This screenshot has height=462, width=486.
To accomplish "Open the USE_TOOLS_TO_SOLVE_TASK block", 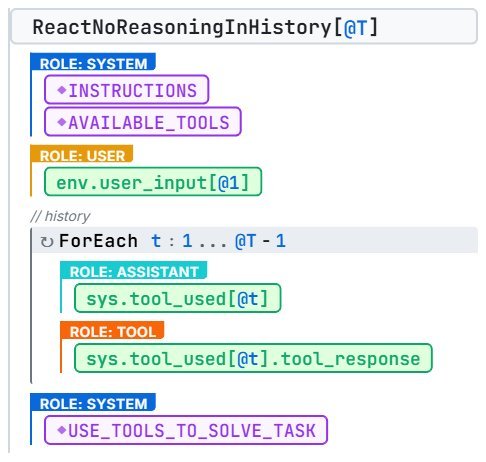I will pos(186,430).
